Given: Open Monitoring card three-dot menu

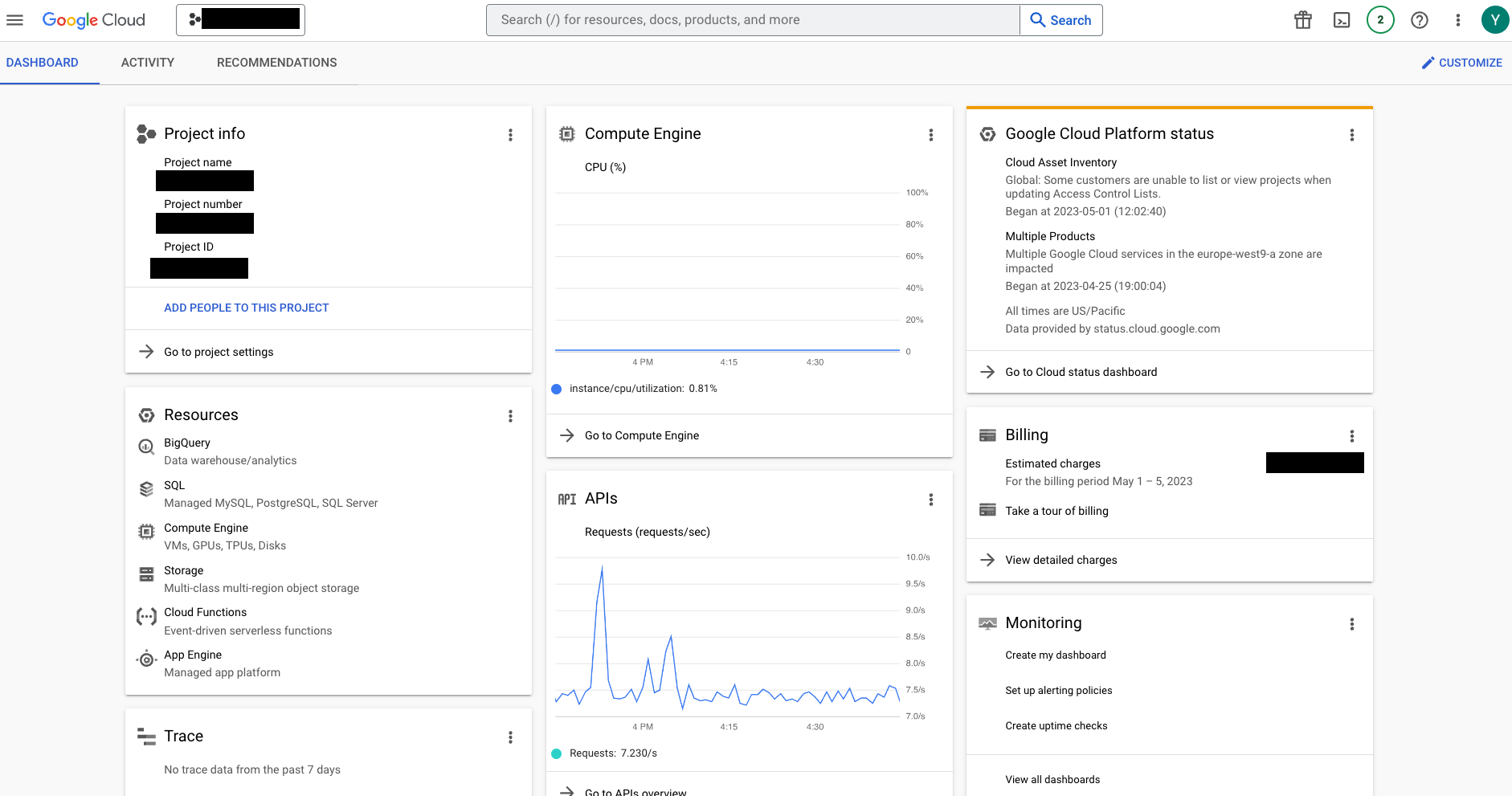Looking at the screenshot, I should point(1352,624).
